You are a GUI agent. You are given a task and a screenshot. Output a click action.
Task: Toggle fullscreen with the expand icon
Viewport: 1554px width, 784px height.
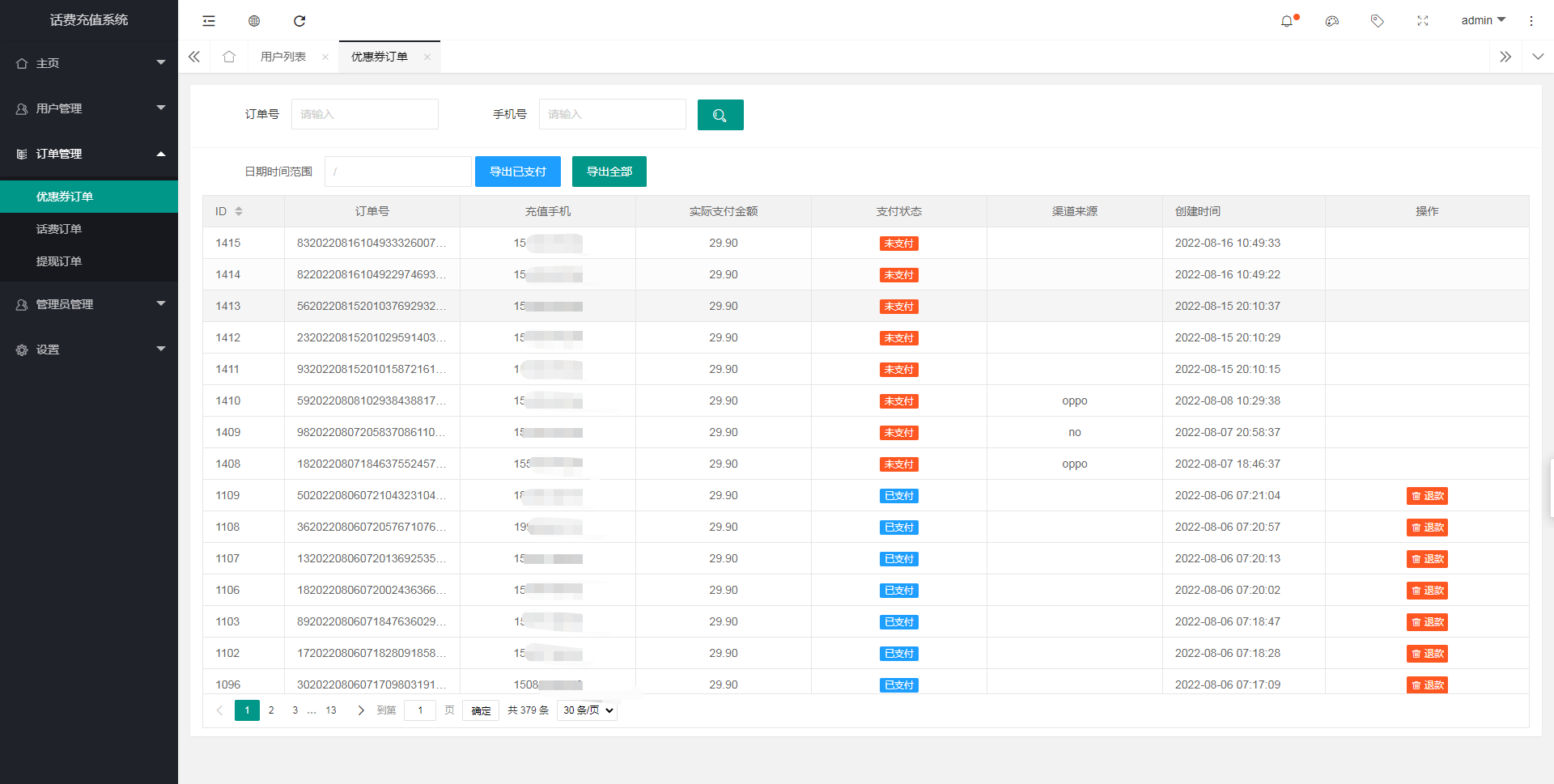(x=1423, y=21)
